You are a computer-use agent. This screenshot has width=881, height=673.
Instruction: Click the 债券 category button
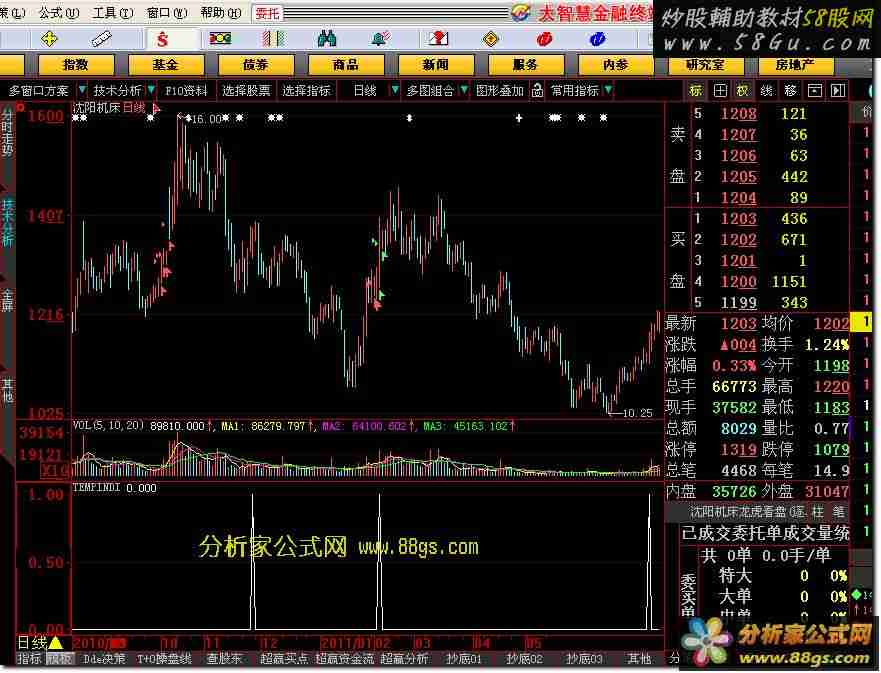coord(255,65)
